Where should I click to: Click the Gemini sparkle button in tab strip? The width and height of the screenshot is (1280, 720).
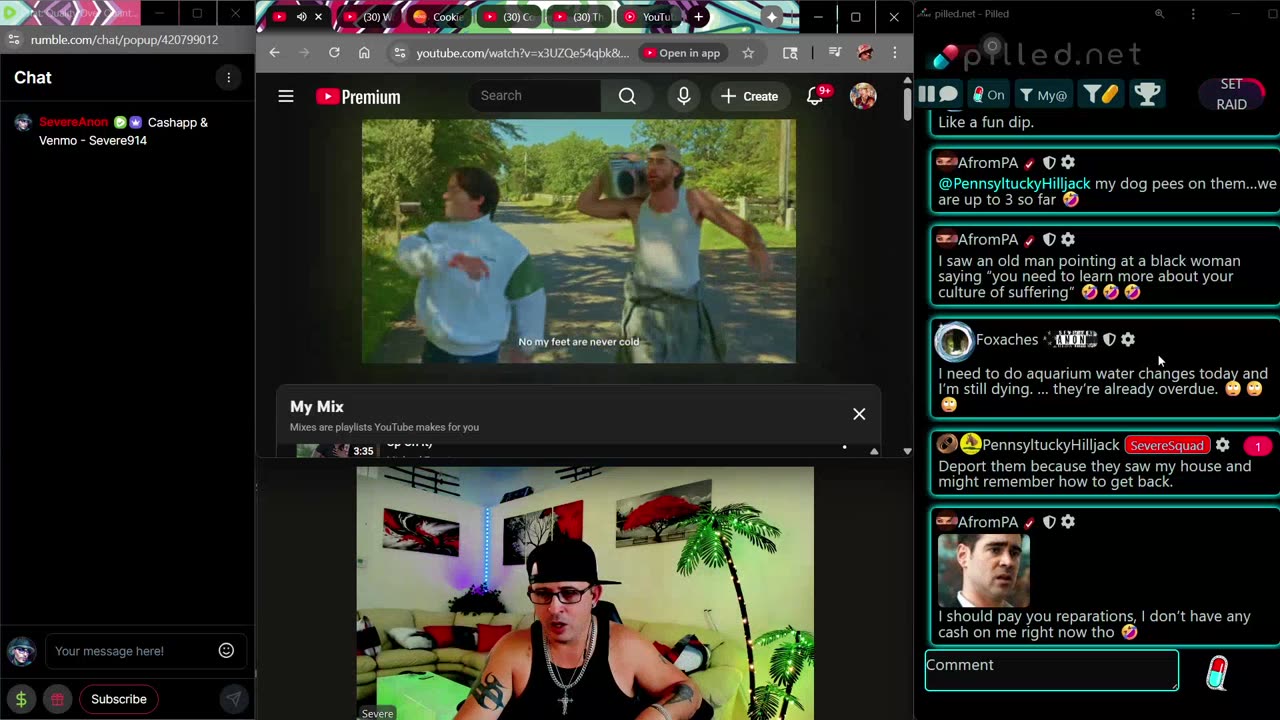click(x=772, y=17)
